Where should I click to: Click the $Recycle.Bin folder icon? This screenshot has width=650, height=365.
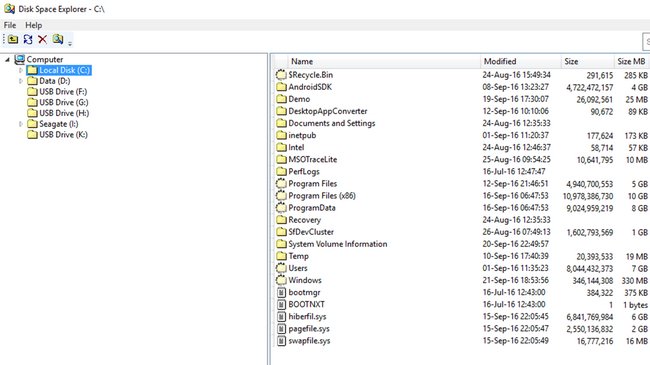[281, 75]
